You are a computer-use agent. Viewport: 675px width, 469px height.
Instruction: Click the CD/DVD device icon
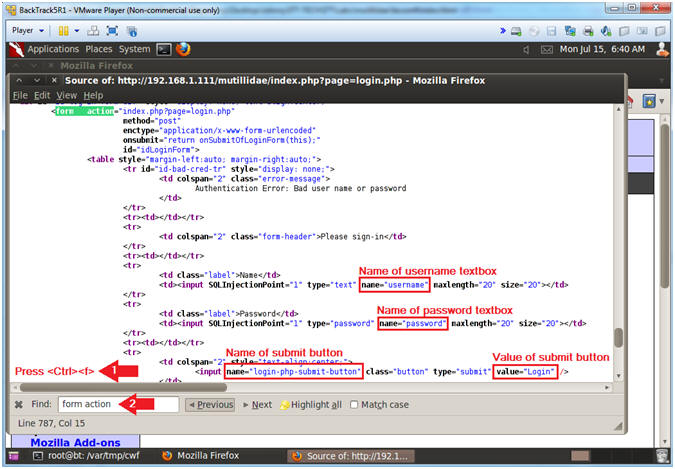(534, 31)
